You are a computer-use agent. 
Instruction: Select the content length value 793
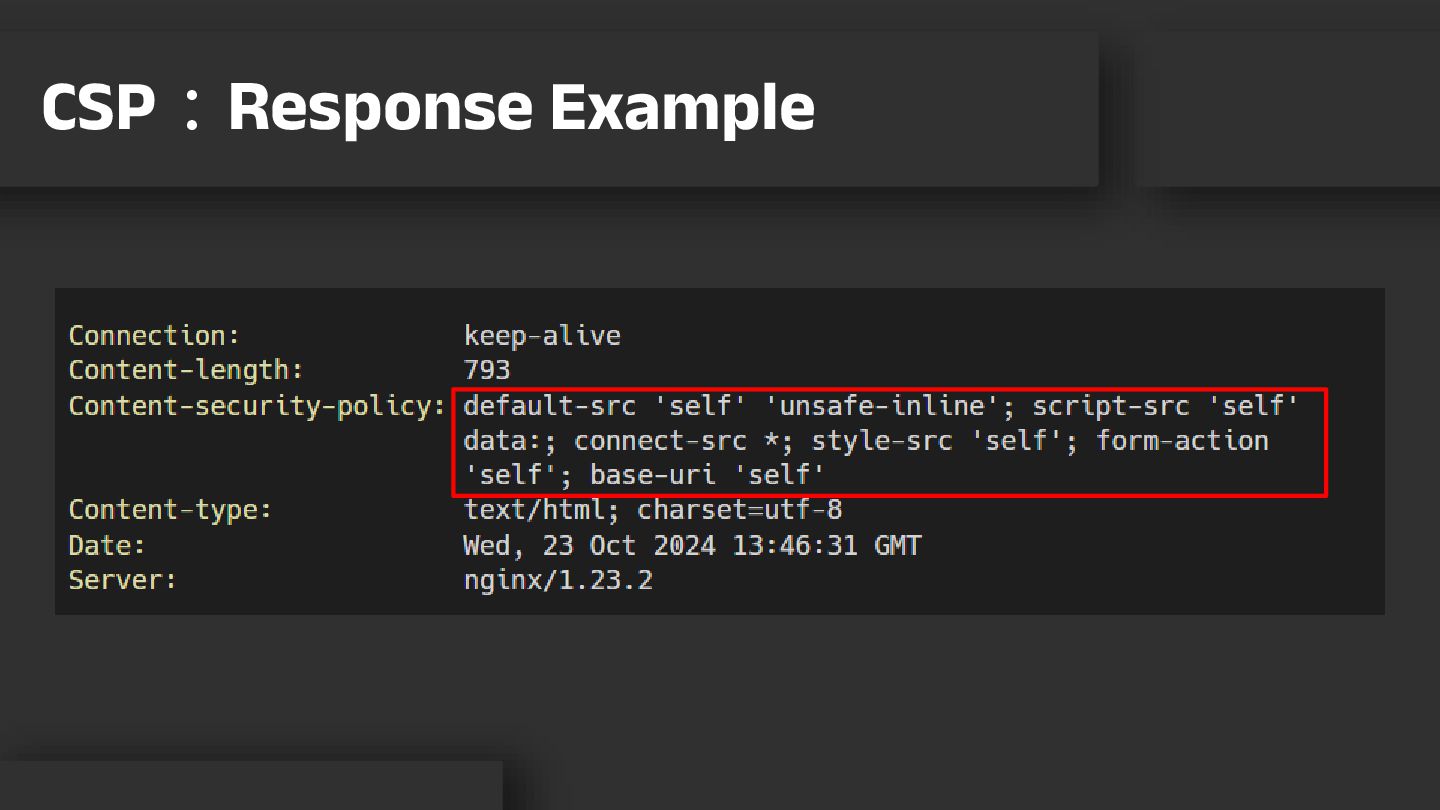(x=487, y=370)
